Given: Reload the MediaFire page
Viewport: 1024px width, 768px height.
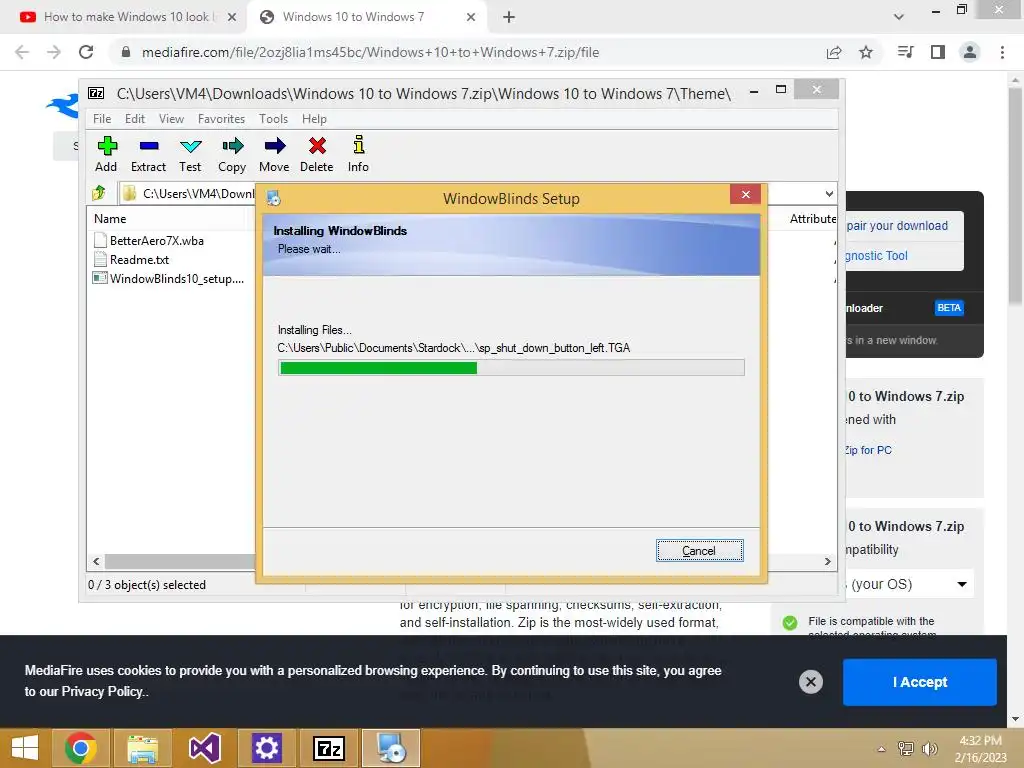Looking at the screenshot, I should pos(86,52).
